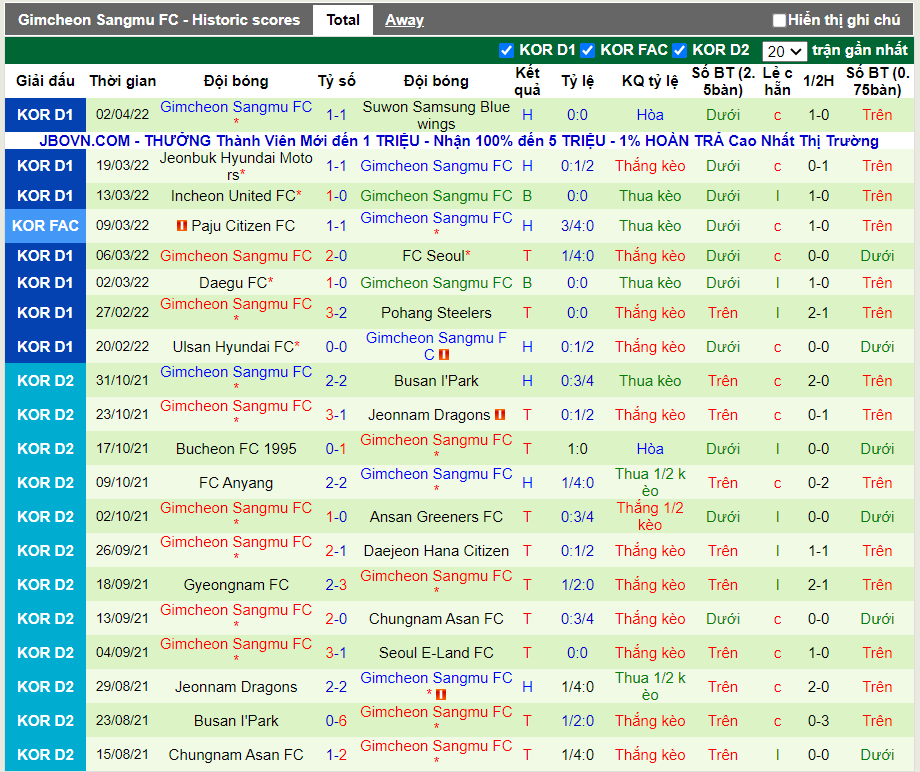Click the Thắng 1/2 kèo result for Ansan Greeners
The image size is (920, 772).
coord(650,516)
